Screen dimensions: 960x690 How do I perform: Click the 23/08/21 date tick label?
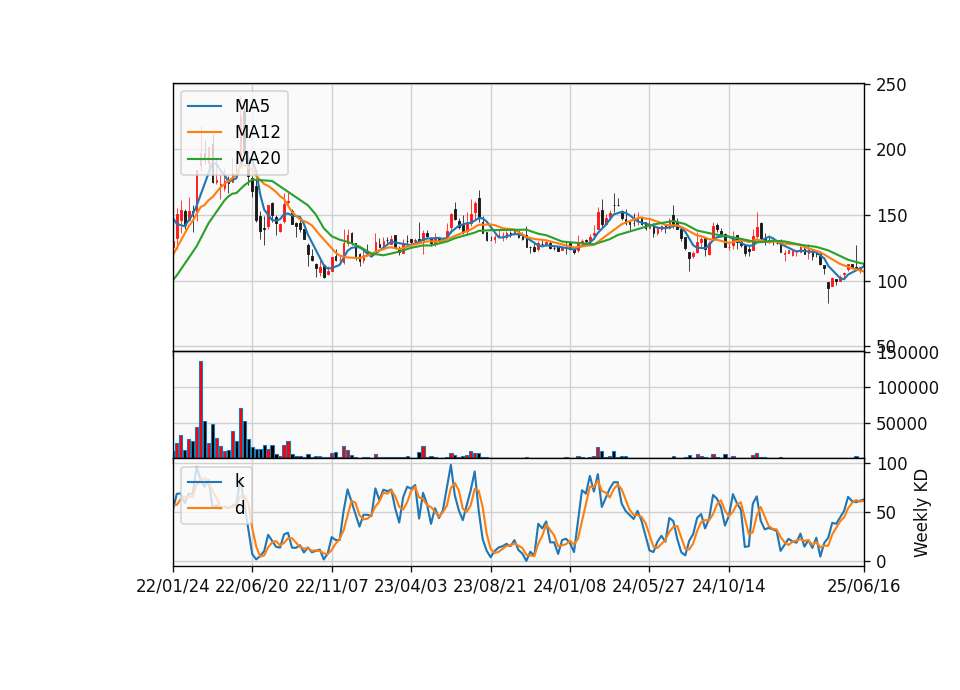489,586
